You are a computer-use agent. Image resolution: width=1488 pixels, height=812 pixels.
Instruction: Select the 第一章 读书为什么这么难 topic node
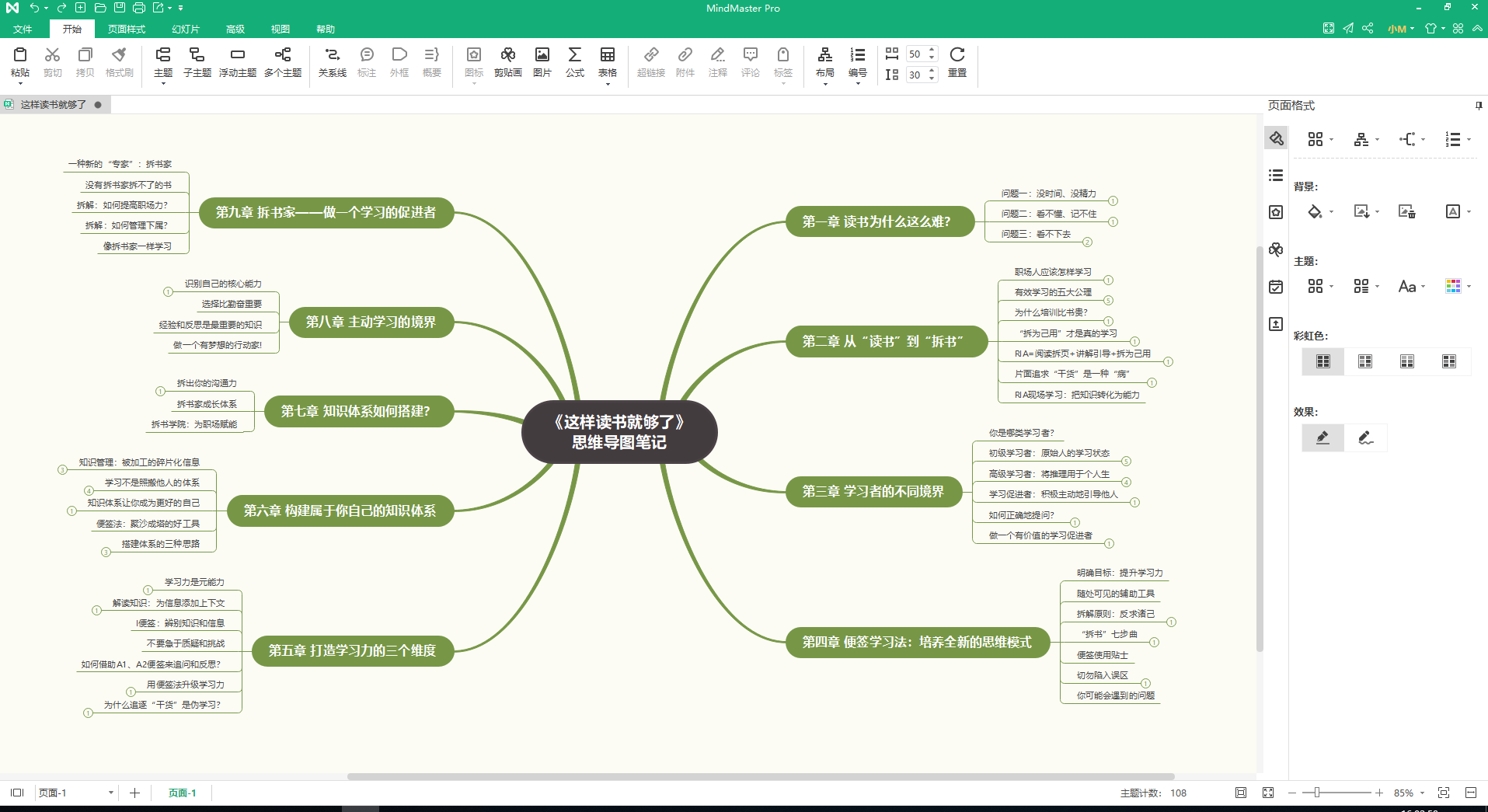point(876,221)
